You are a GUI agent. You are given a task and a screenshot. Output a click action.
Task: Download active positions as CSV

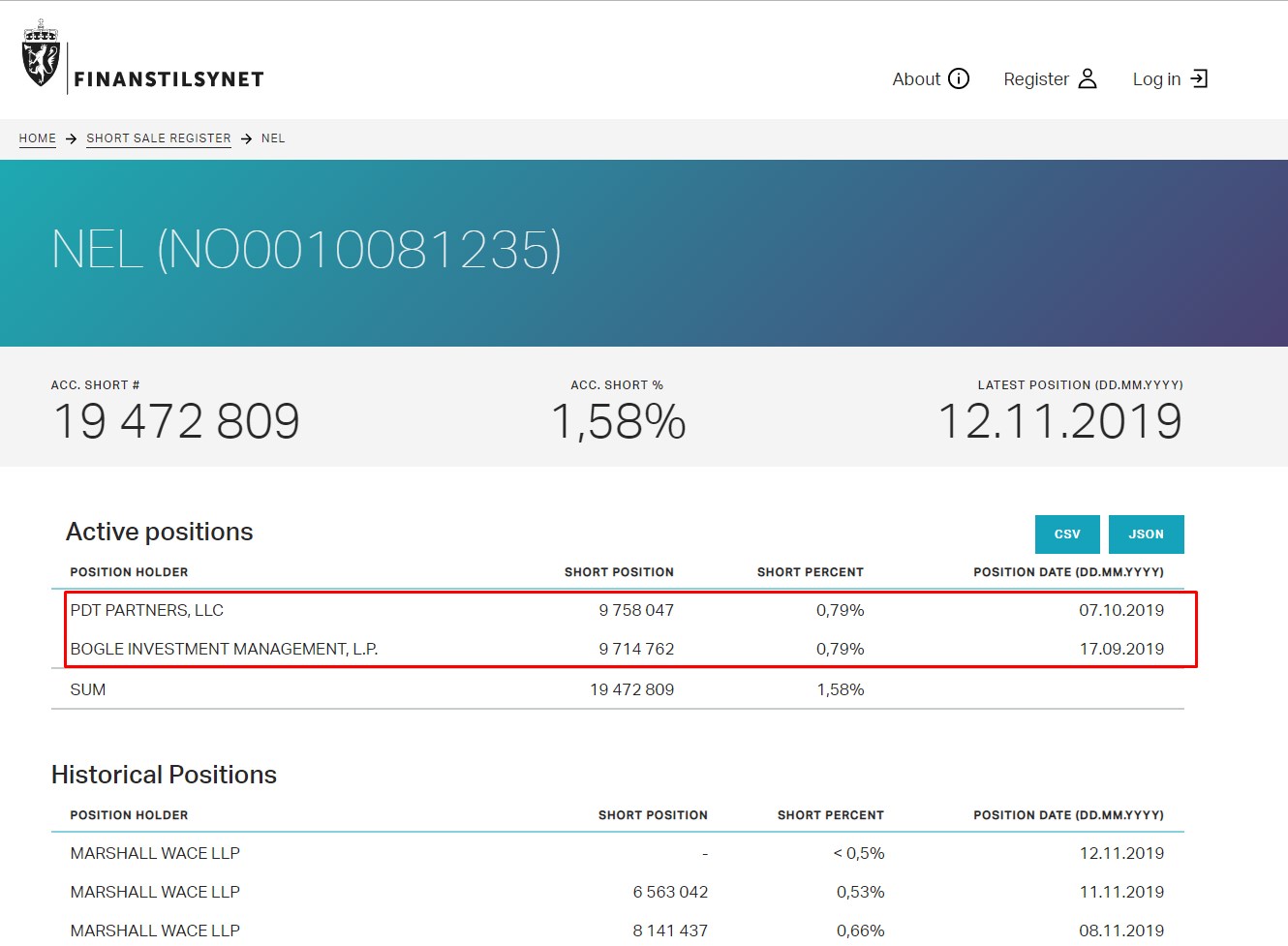(x=1067, y=534)
